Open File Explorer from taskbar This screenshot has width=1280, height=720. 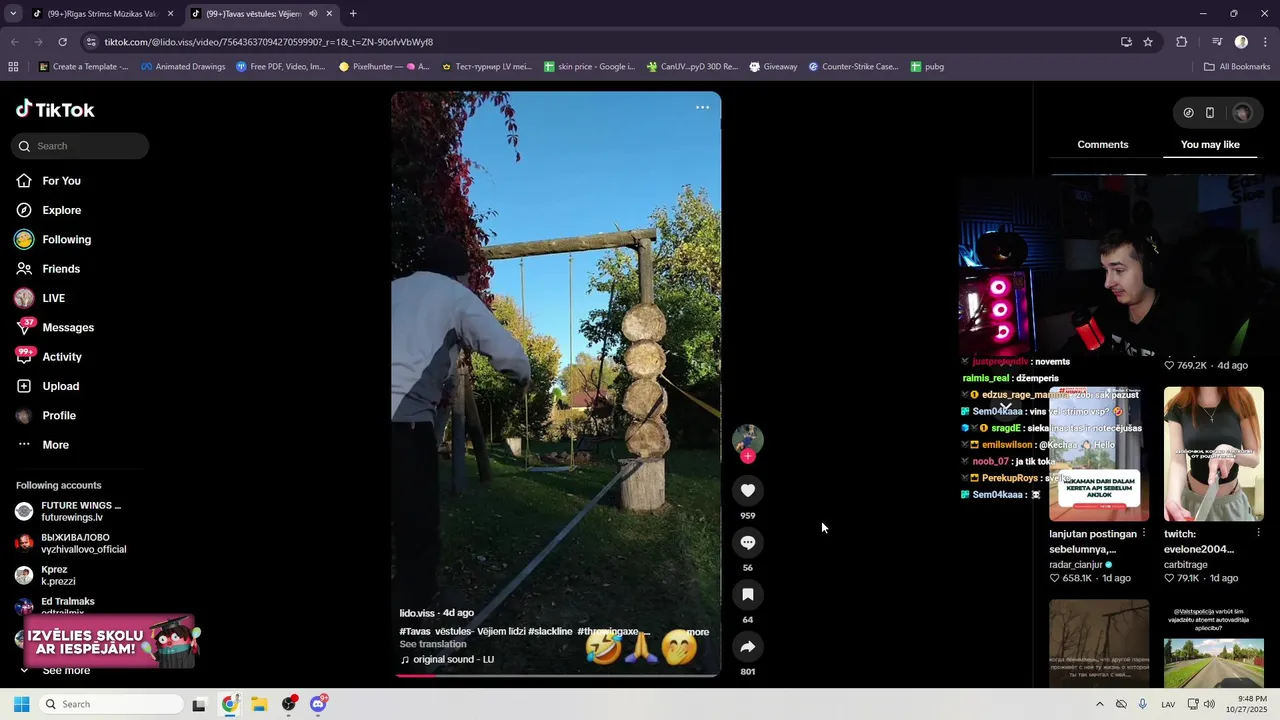(x=259, y=704)
